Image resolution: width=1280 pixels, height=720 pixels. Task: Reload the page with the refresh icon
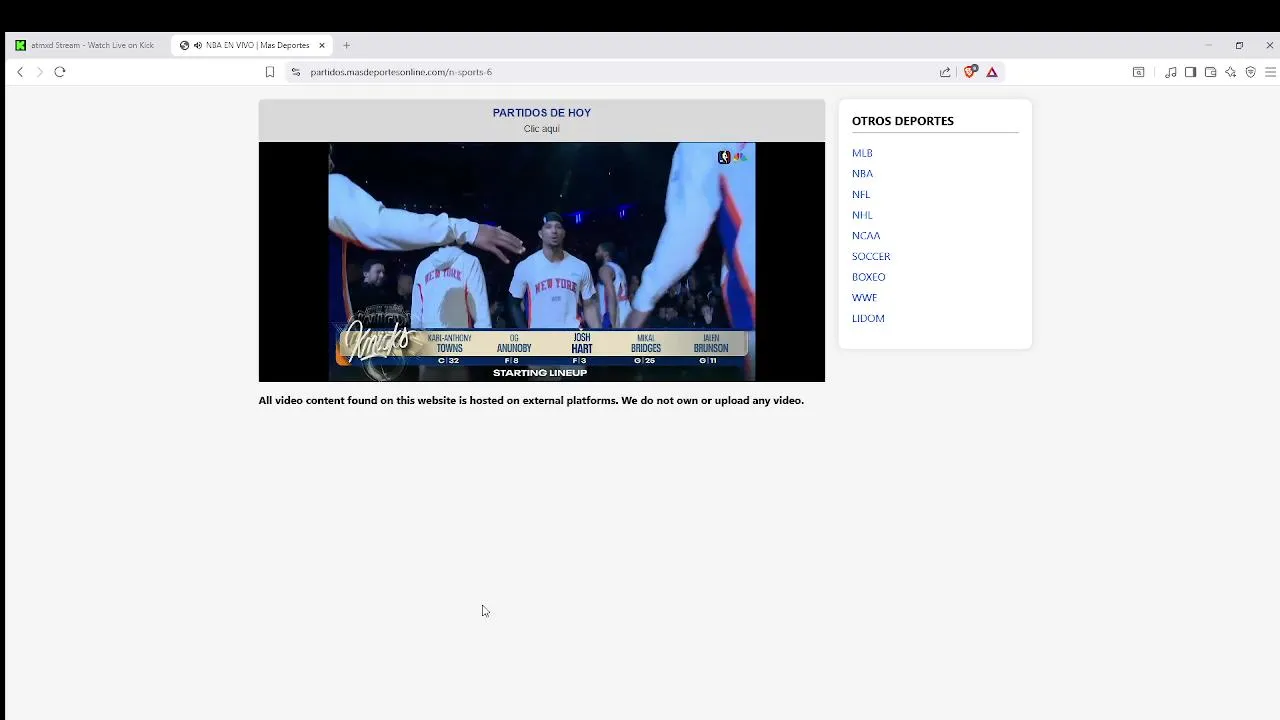60,72
